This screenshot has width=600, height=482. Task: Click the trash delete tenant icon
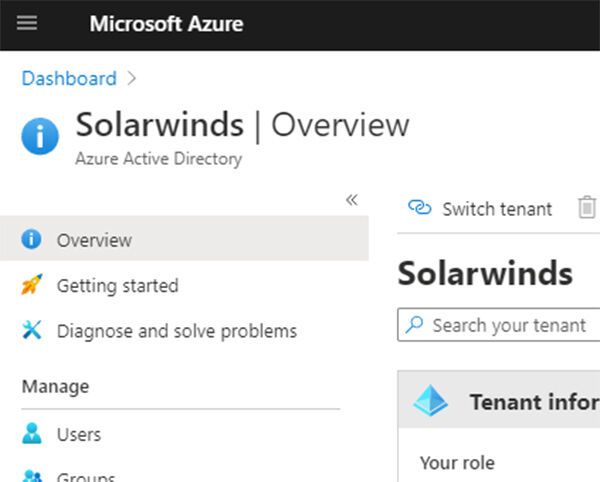click(587, 207)
